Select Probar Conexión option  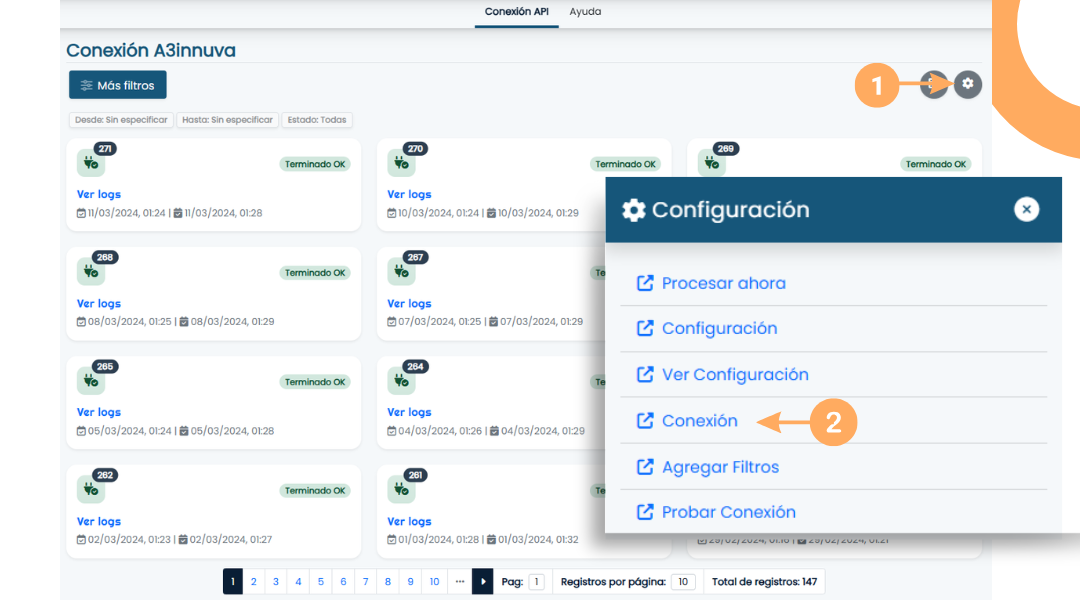coord(729,512)
